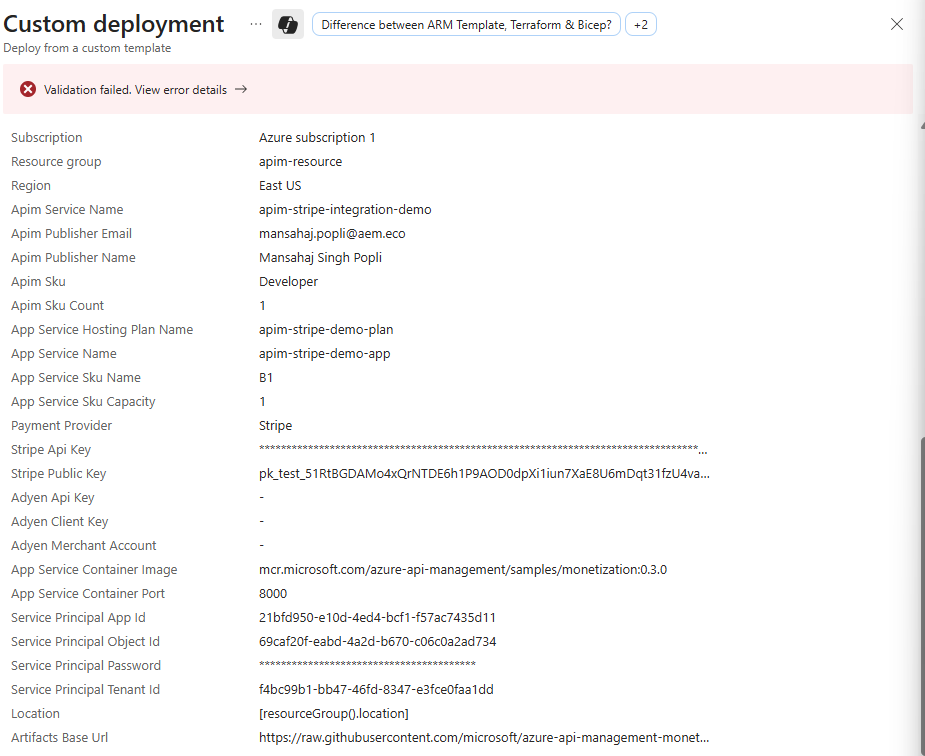Click the Apim Sku value Developer
The image size is (925, 756).
(x=288, y=282)
